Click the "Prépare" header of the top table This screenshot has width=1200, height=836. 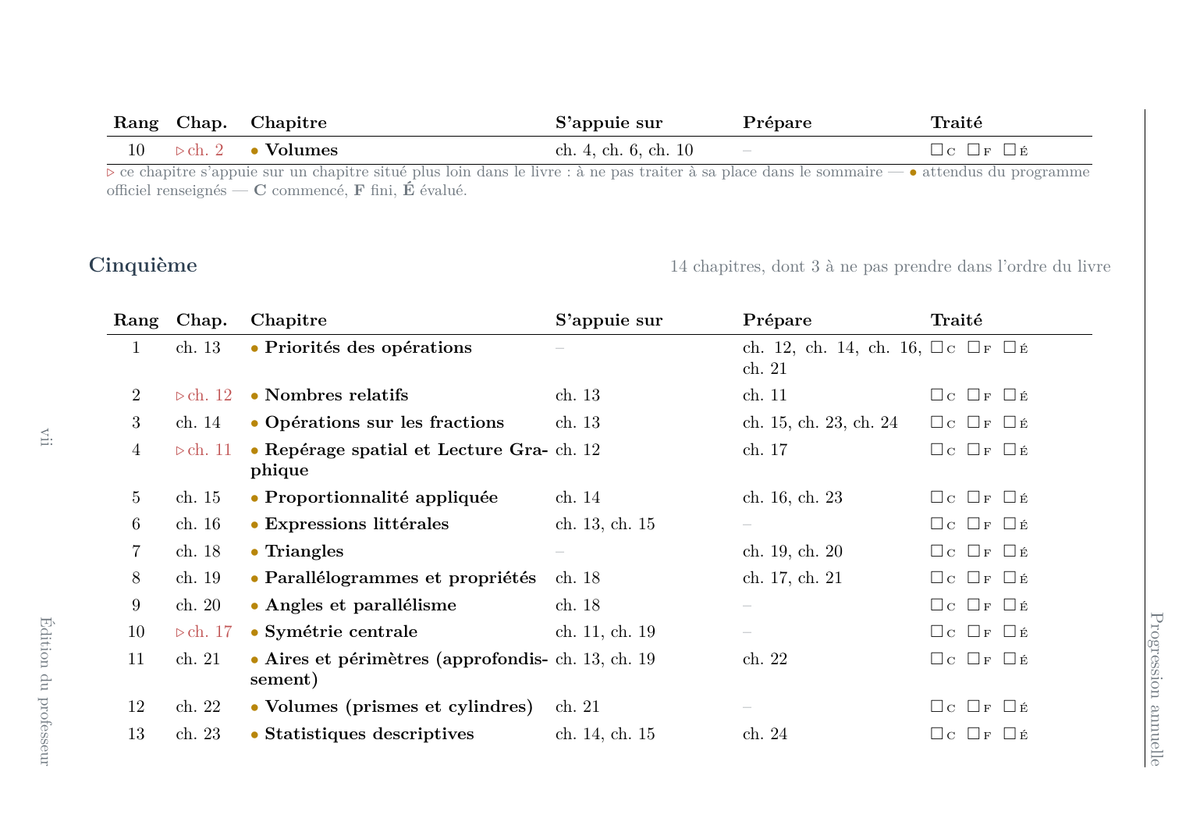click(777, 123)
